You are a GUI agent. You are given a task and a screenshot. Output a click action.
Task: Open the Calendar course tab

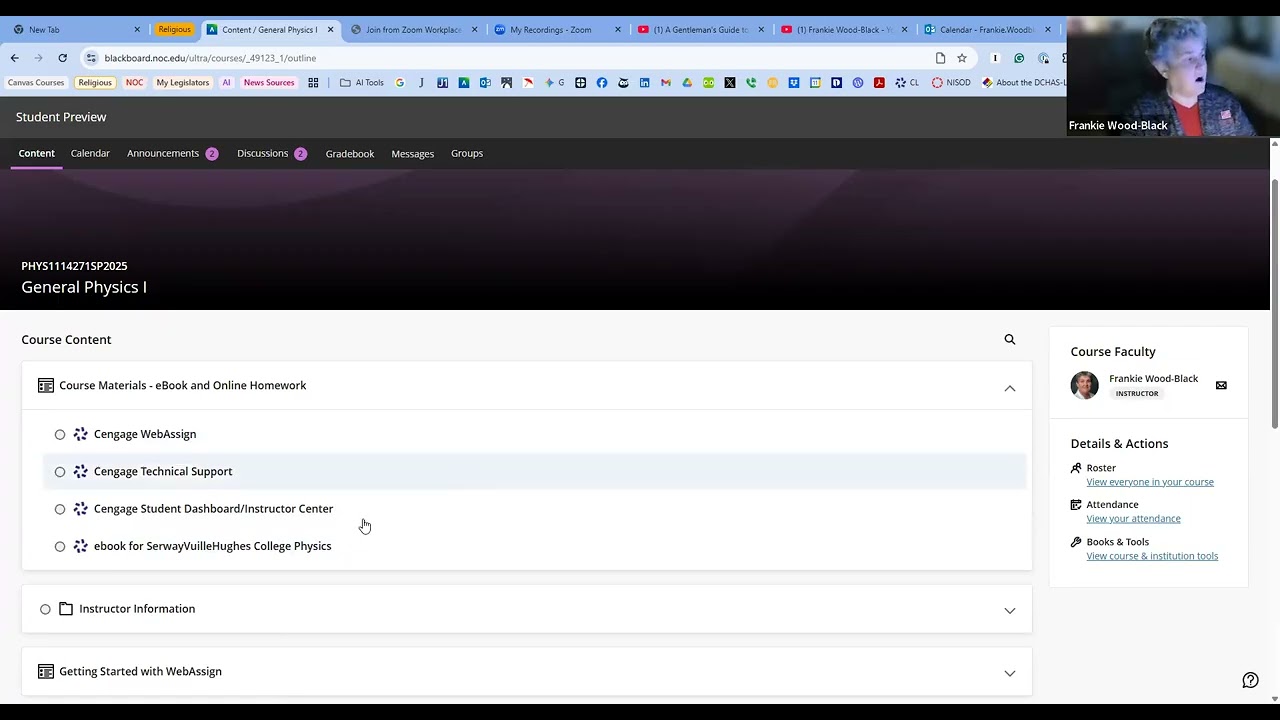(90, 154)
